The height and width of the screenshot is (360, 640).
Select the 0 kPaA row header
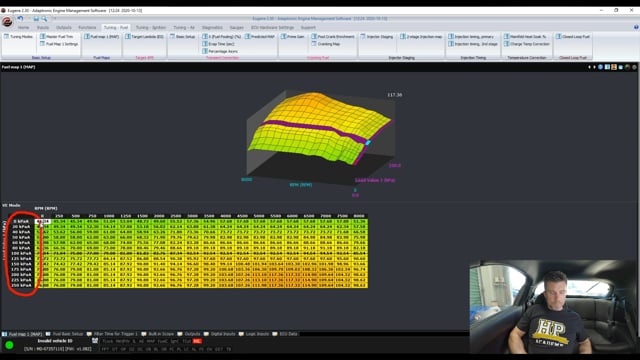(x=21, y=222)
